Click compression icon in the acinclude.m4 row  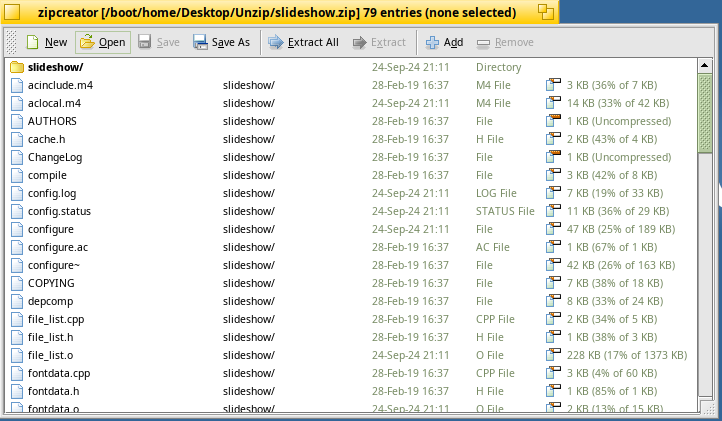553,85
